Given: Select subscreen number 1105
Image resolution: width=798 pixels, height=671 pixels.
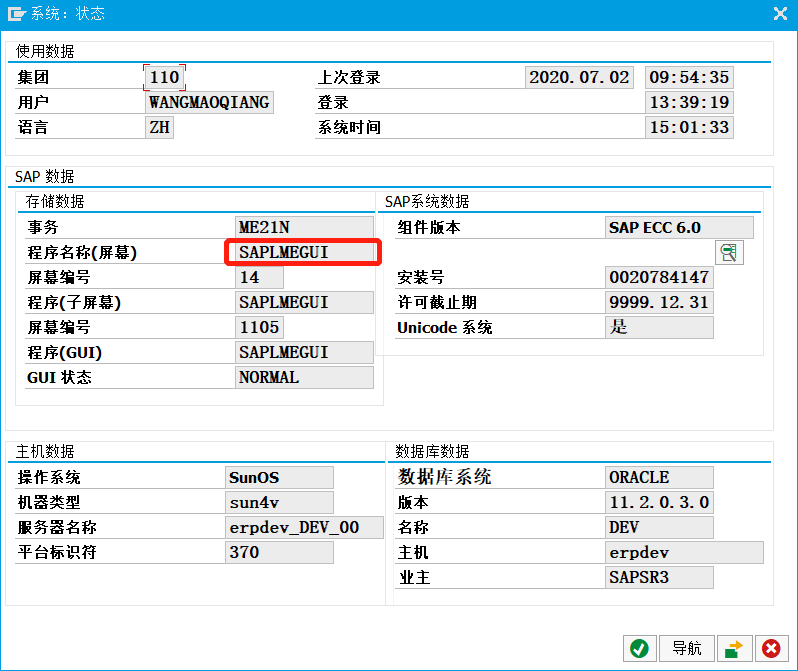Looking at the screenshot, I should coord(259,327).
